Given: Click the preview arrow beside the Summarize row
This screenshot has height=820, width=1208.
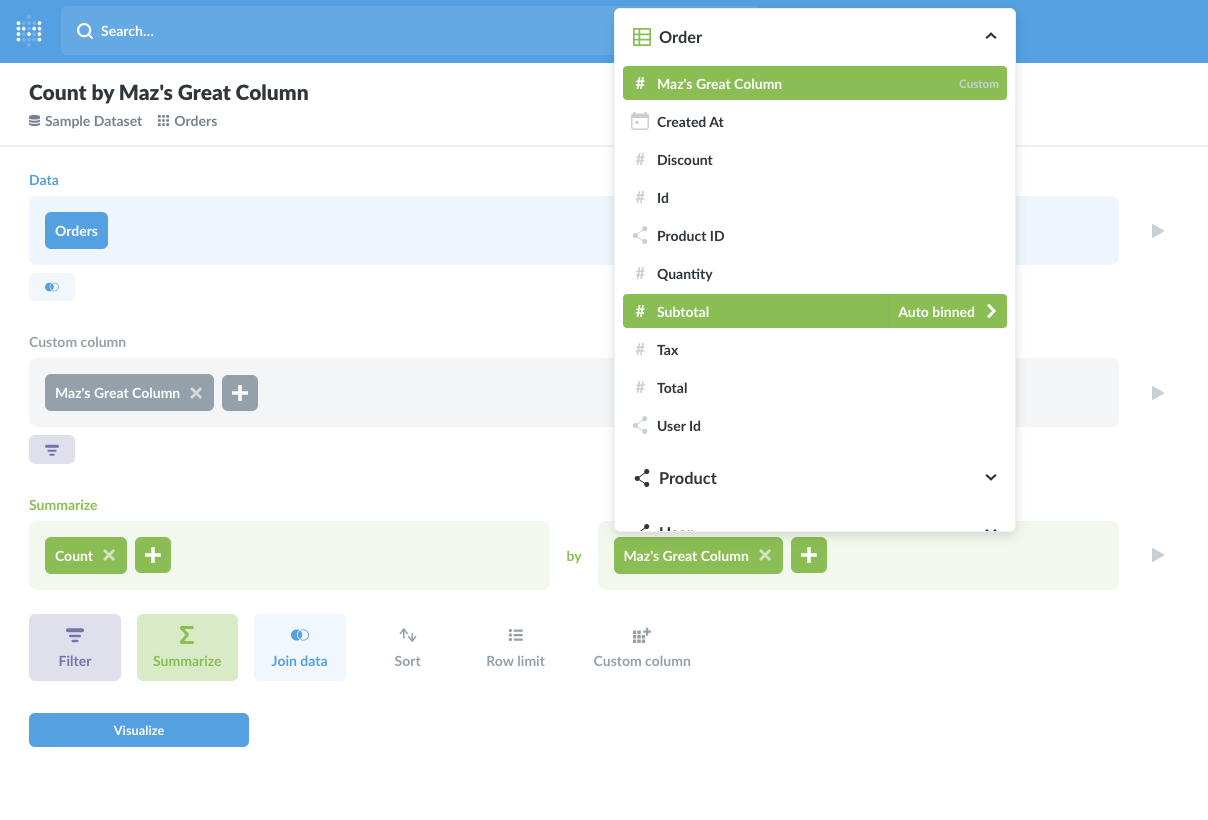Looking at the screenshot, I should (1157, 555).
